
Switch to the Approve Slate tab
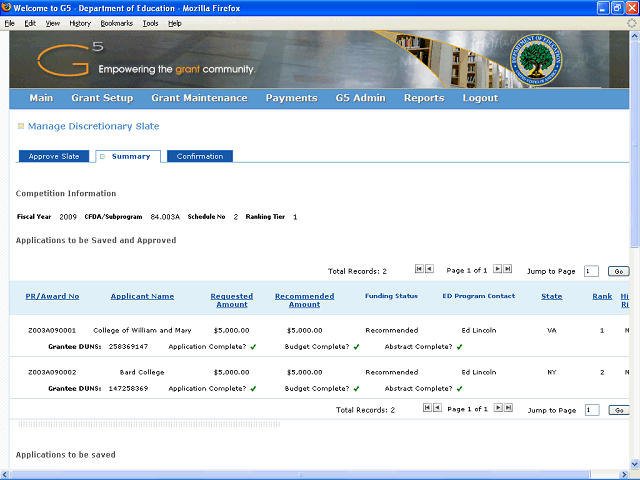coord(54,156)
